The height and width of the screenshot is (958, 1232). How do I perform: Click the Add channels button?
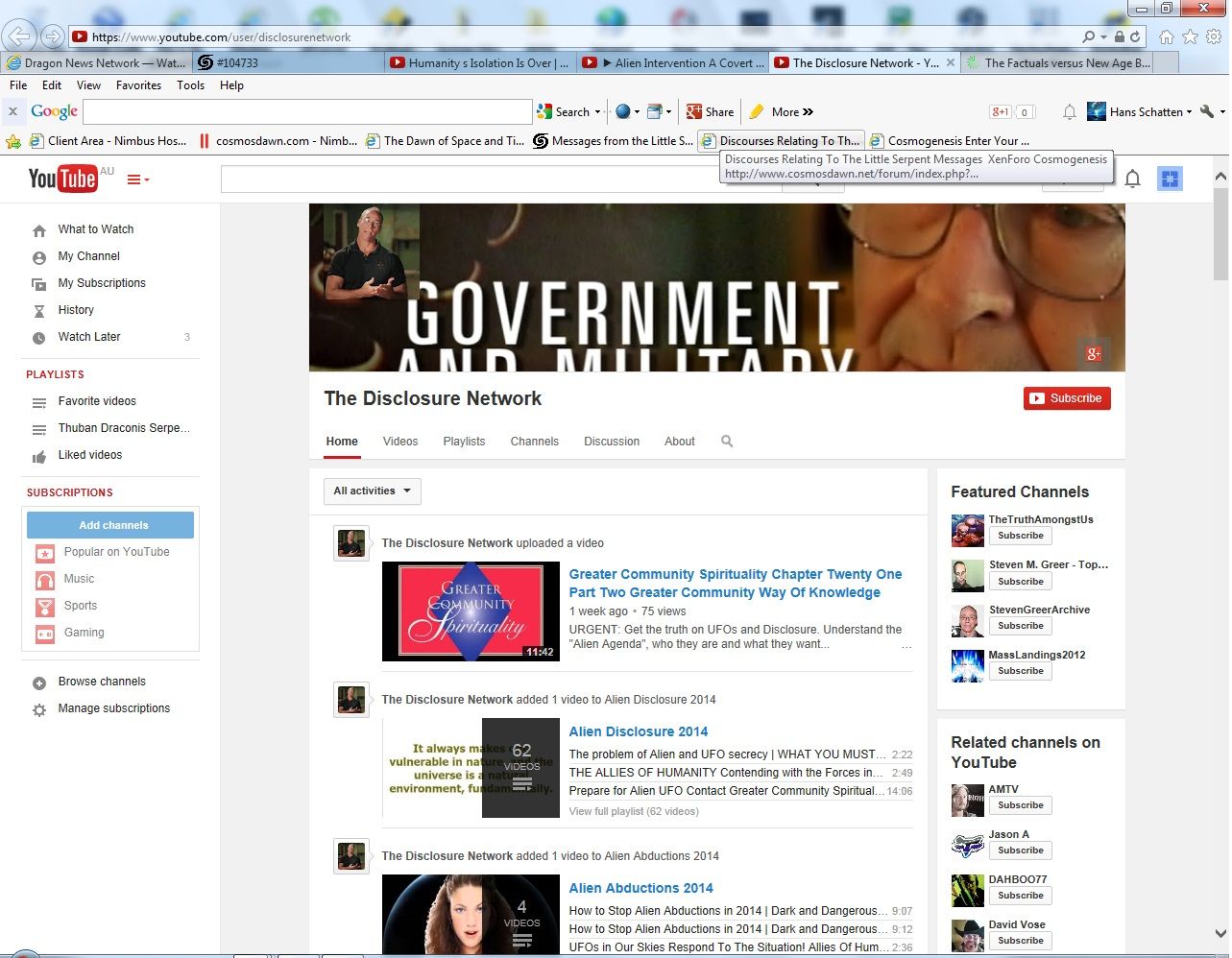click(x=110, y=525)
